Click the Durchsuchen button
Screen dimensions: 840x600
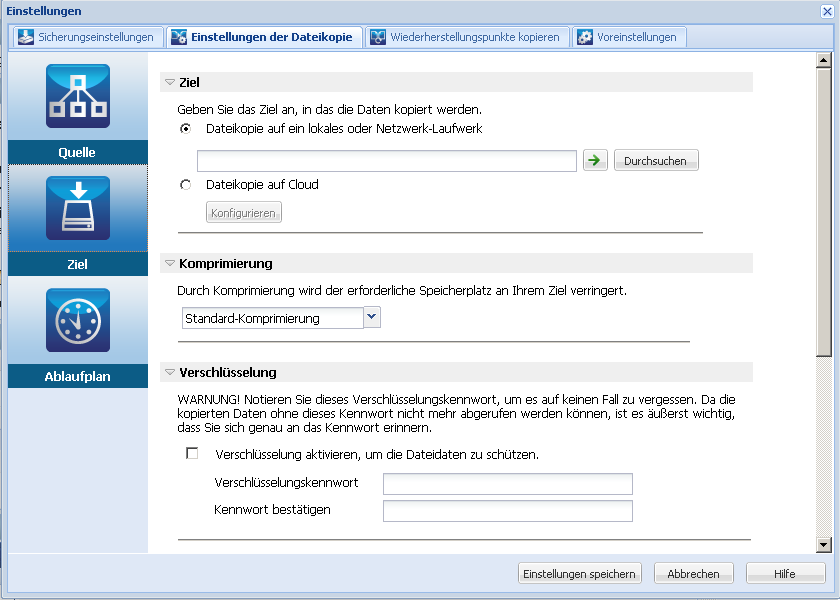pos(656,160)
